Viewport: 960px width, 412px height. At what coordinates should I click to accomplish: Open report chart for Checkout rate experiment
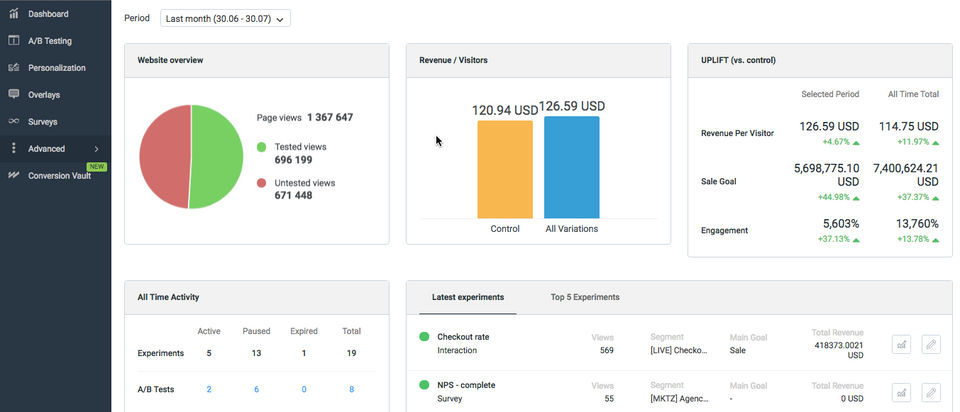pyautogui.click(x=902, y=344)
